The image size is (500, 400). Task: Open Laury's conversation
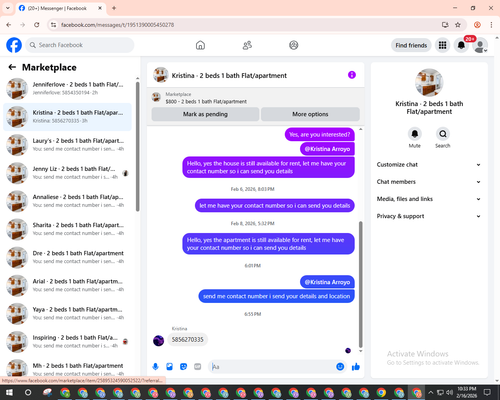click(68, 145)
